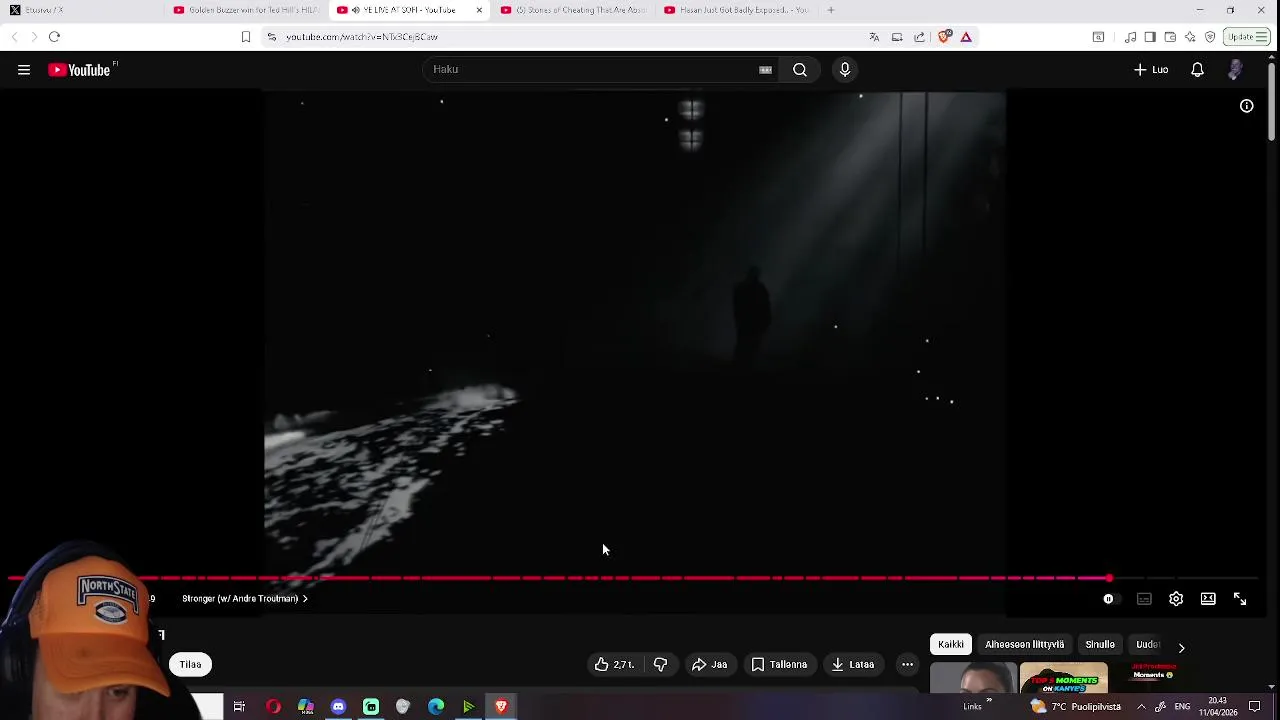Open Brave VPN shield icon
The height and width of the screenshot is (720, 1280).
(1210, 37)
